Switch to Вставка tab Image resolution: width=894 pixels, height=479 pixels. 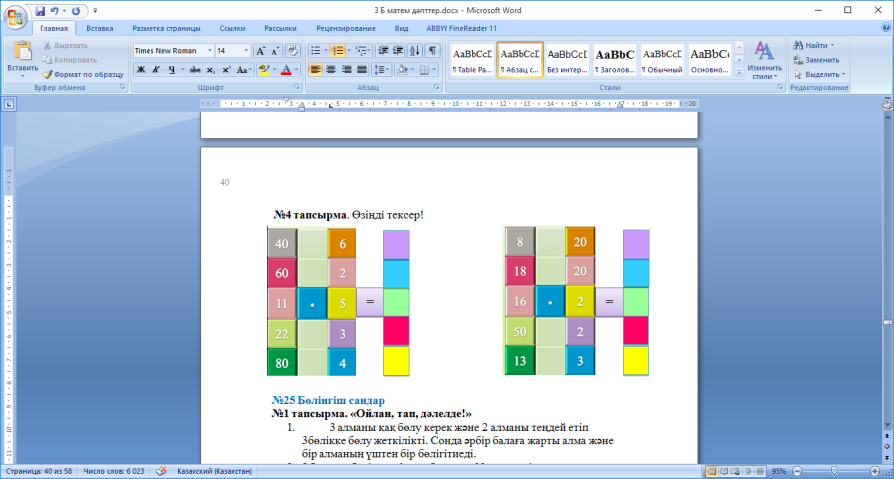click(x=100, y=28)
